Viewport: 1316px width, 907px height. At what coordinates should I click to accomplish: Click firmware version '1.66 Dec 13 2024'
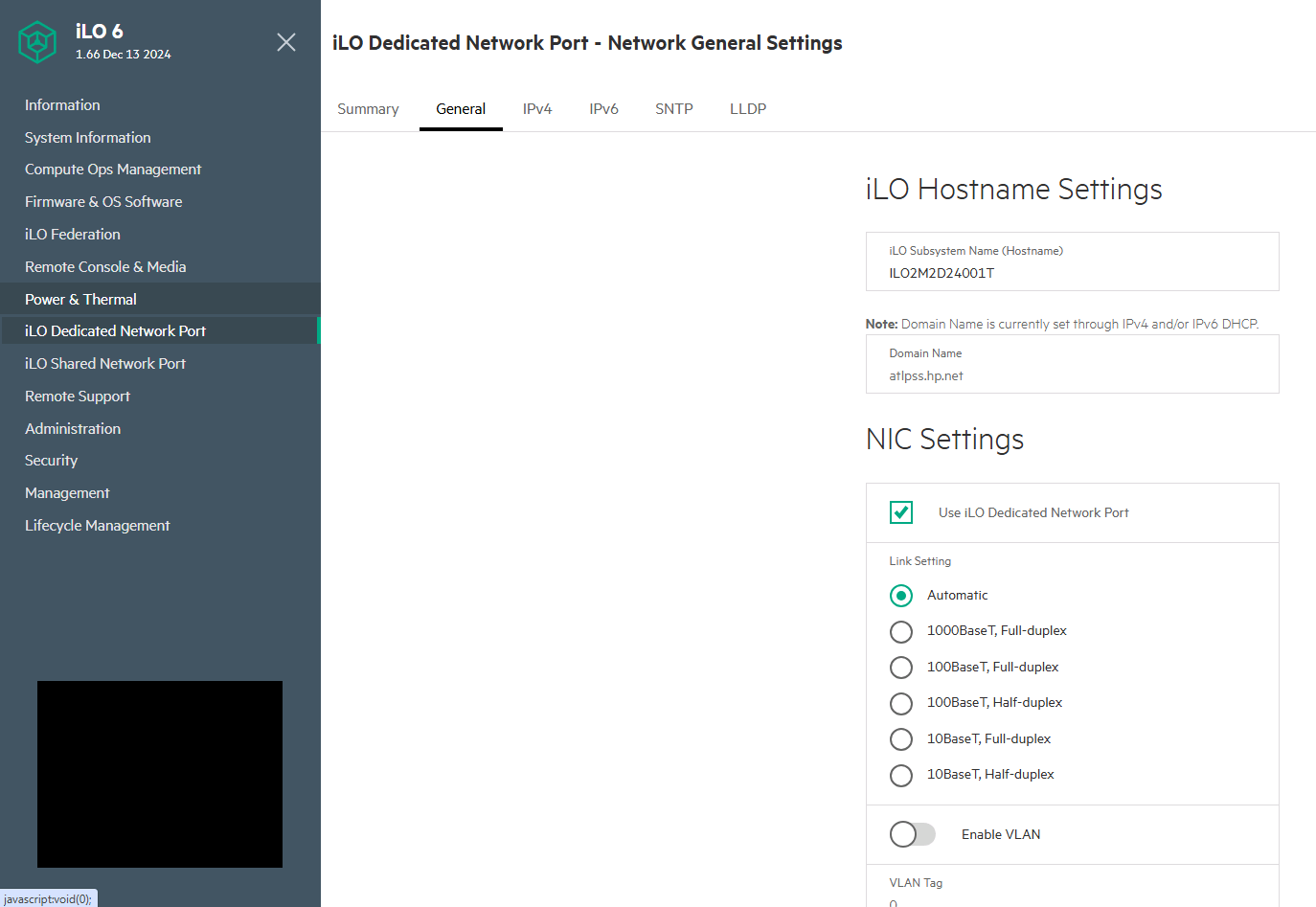[124, 55]
